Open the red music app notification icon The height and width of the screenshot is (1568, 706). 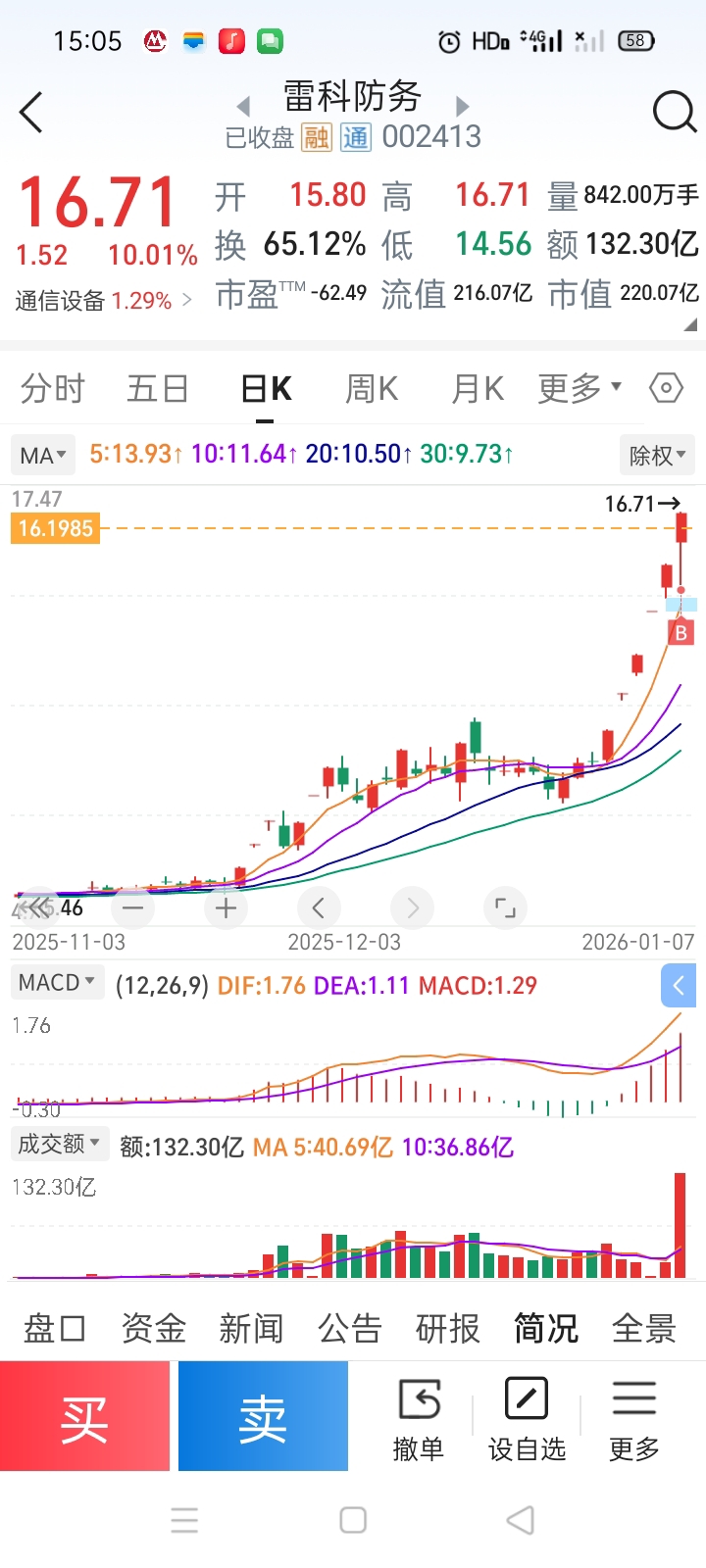pos(231,41)
